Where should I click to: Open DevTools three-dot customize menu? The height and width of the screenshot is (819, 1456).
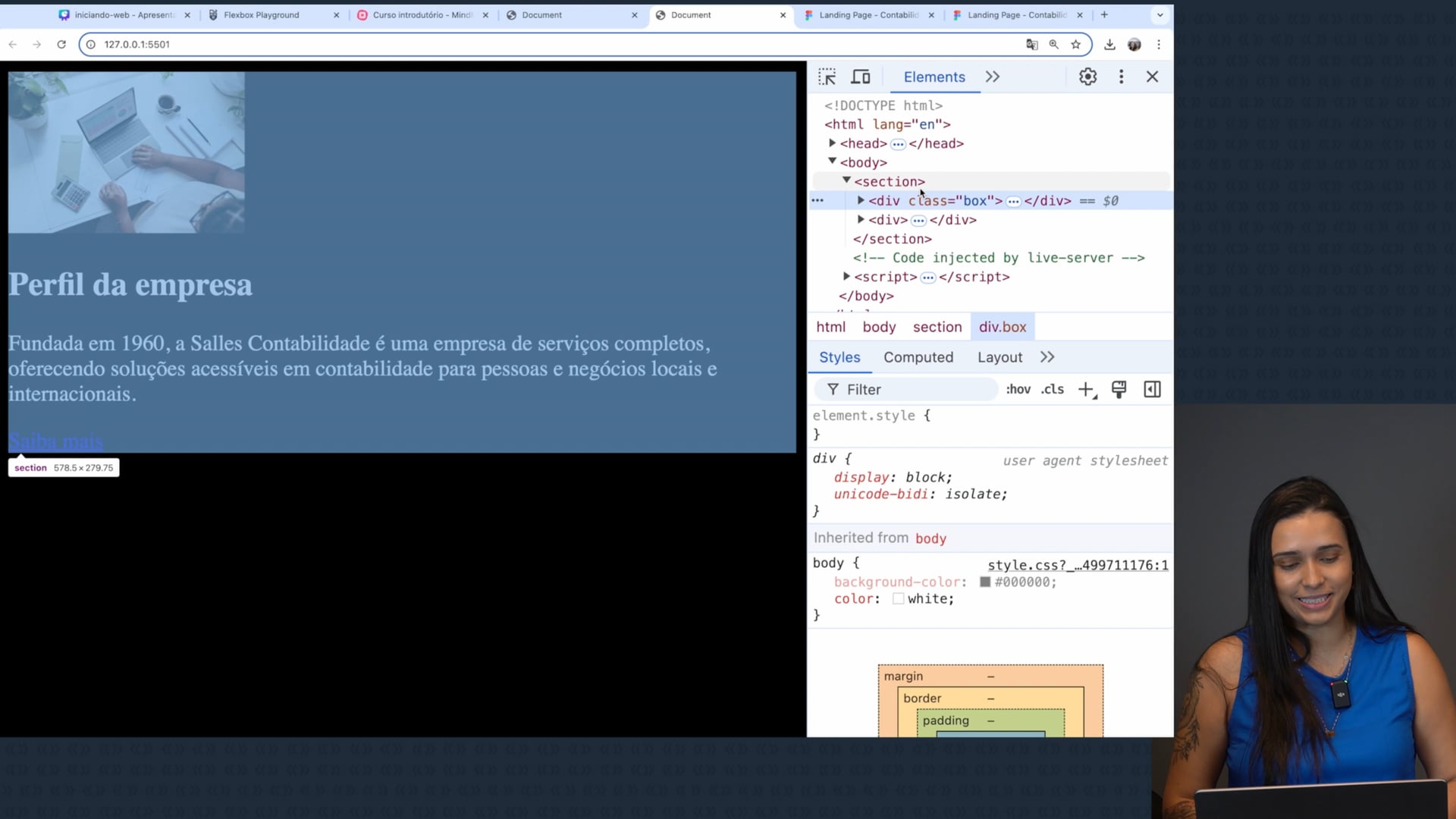(x=1121, y=77)
